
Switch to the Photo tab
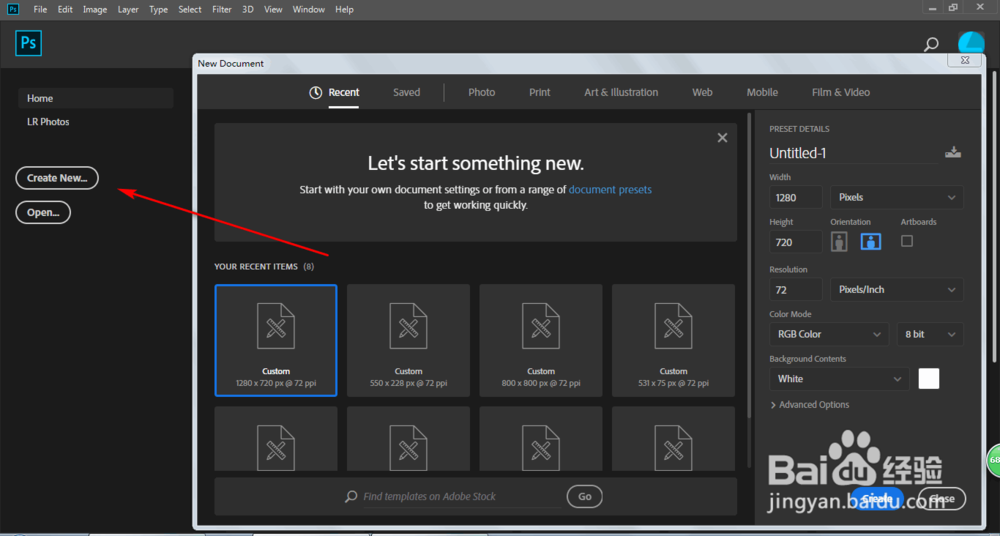482,93
